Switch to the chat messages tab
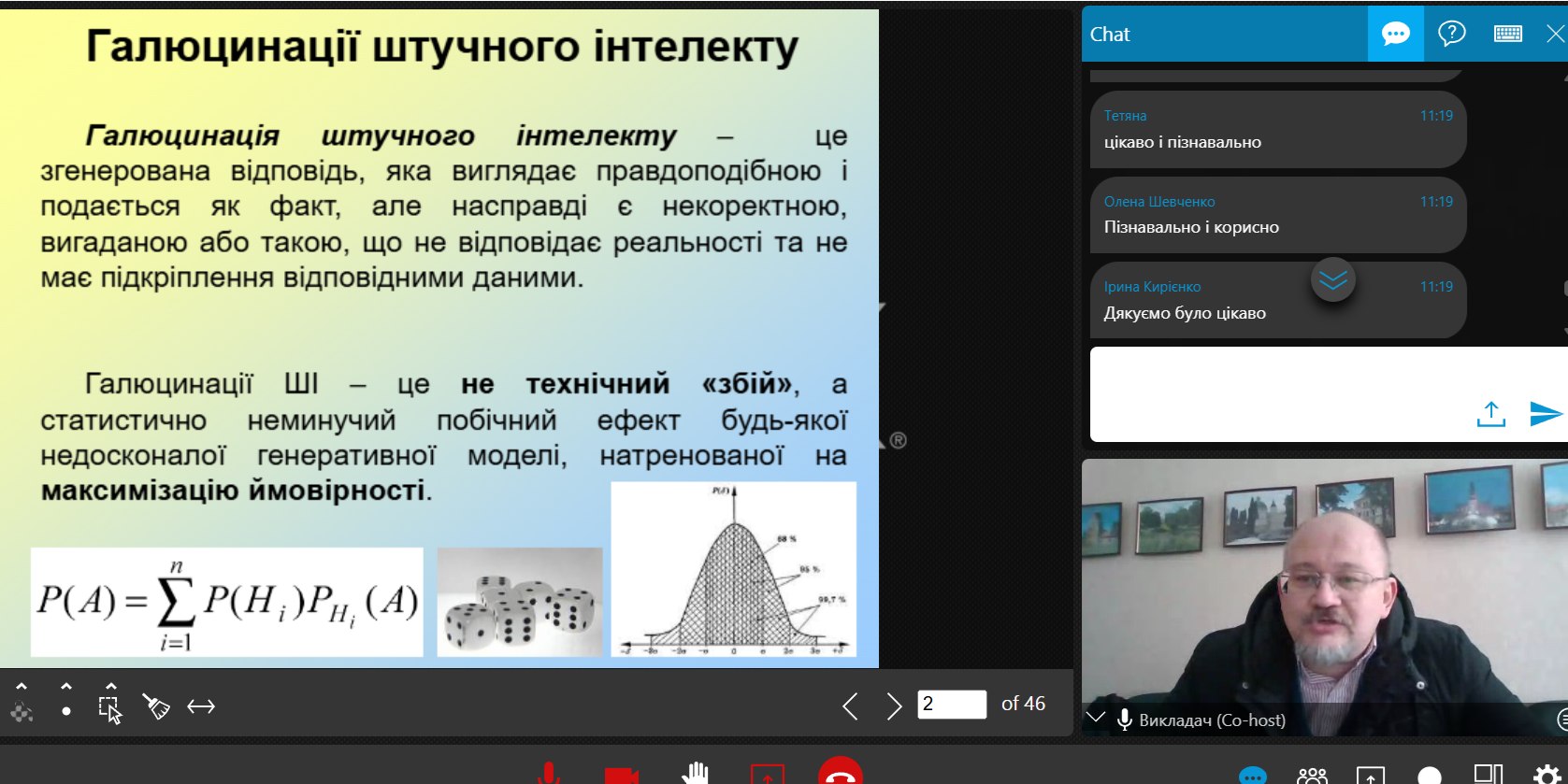The image size is (1568, 784). coord(1395,35)
